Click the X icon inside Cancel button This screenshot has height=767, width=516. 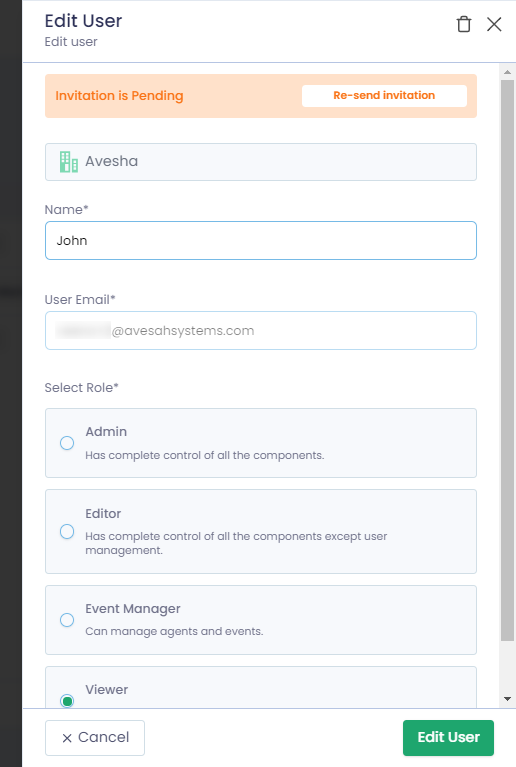pyautogui.click(x=67, y=738)
